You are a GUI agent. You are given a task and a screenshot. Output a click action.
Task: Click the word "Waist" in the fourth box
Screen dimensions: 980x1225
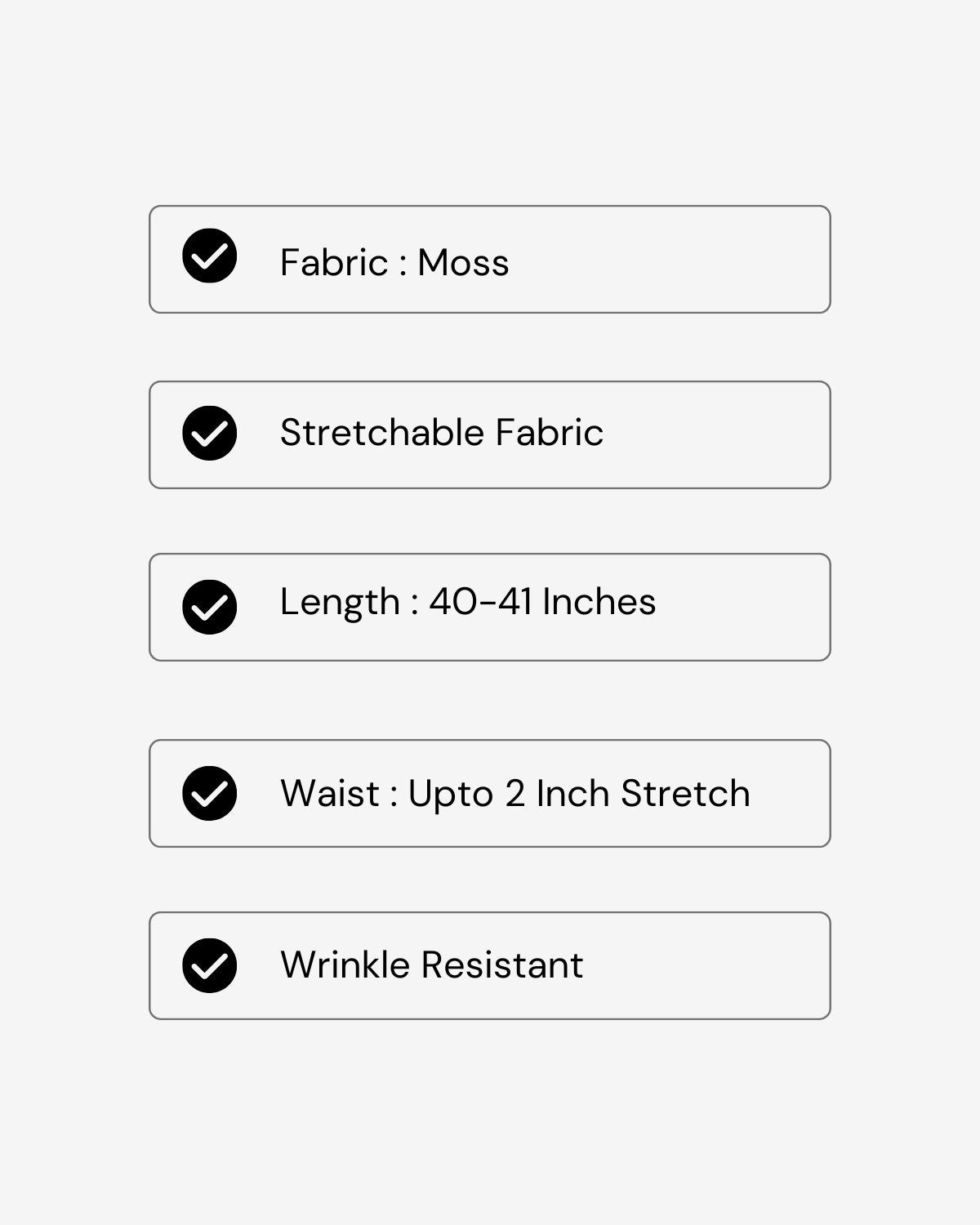[330, 793]
